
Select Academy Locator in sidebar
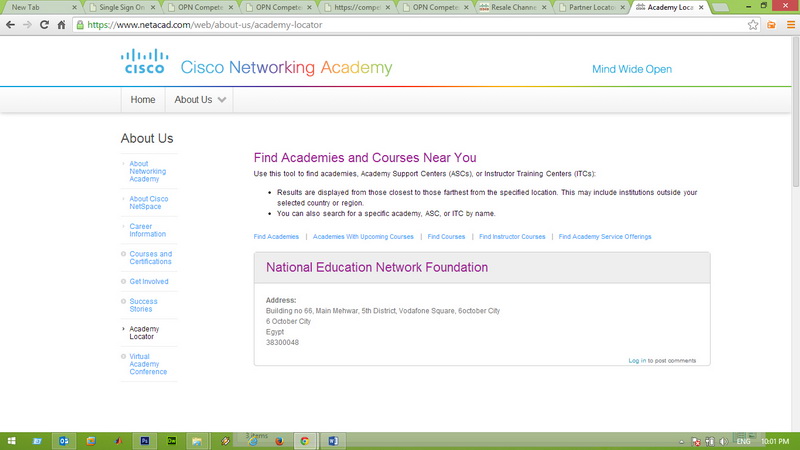(144, 333)
